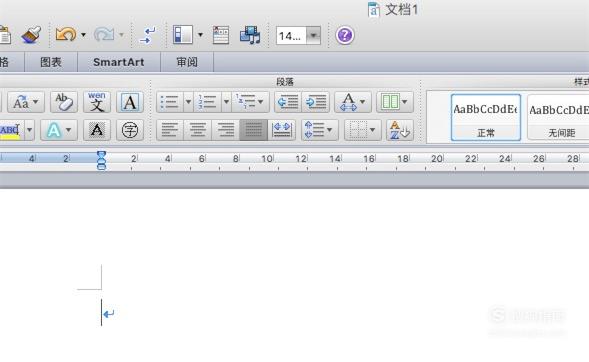The width and height of the screenshot is (589, 362).
Task: Toggle show paragraph marks icon
Action: (x=148, y=35)
